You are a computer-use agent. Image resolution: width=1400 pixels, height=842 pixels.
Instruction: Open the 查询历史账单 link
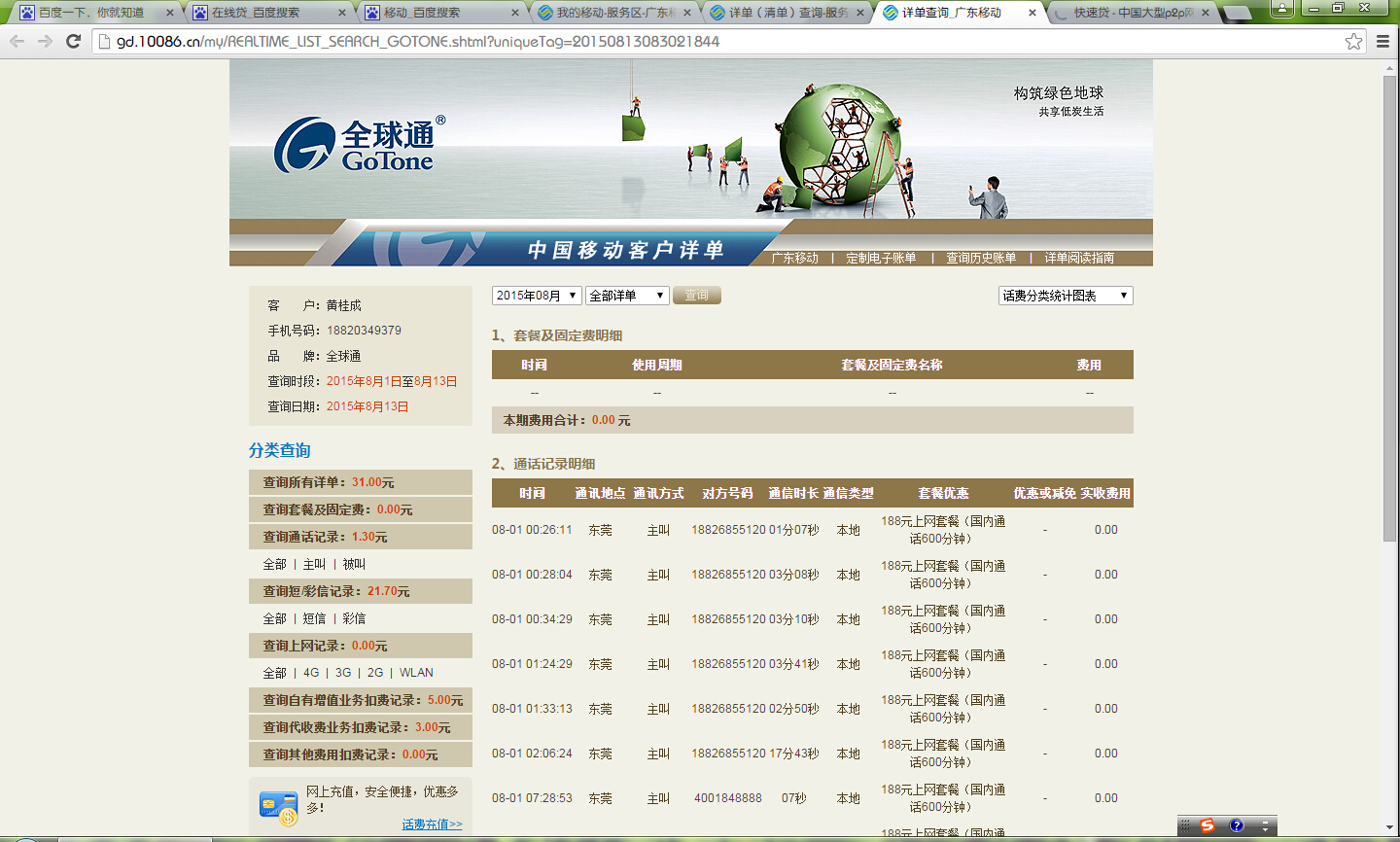981,258
